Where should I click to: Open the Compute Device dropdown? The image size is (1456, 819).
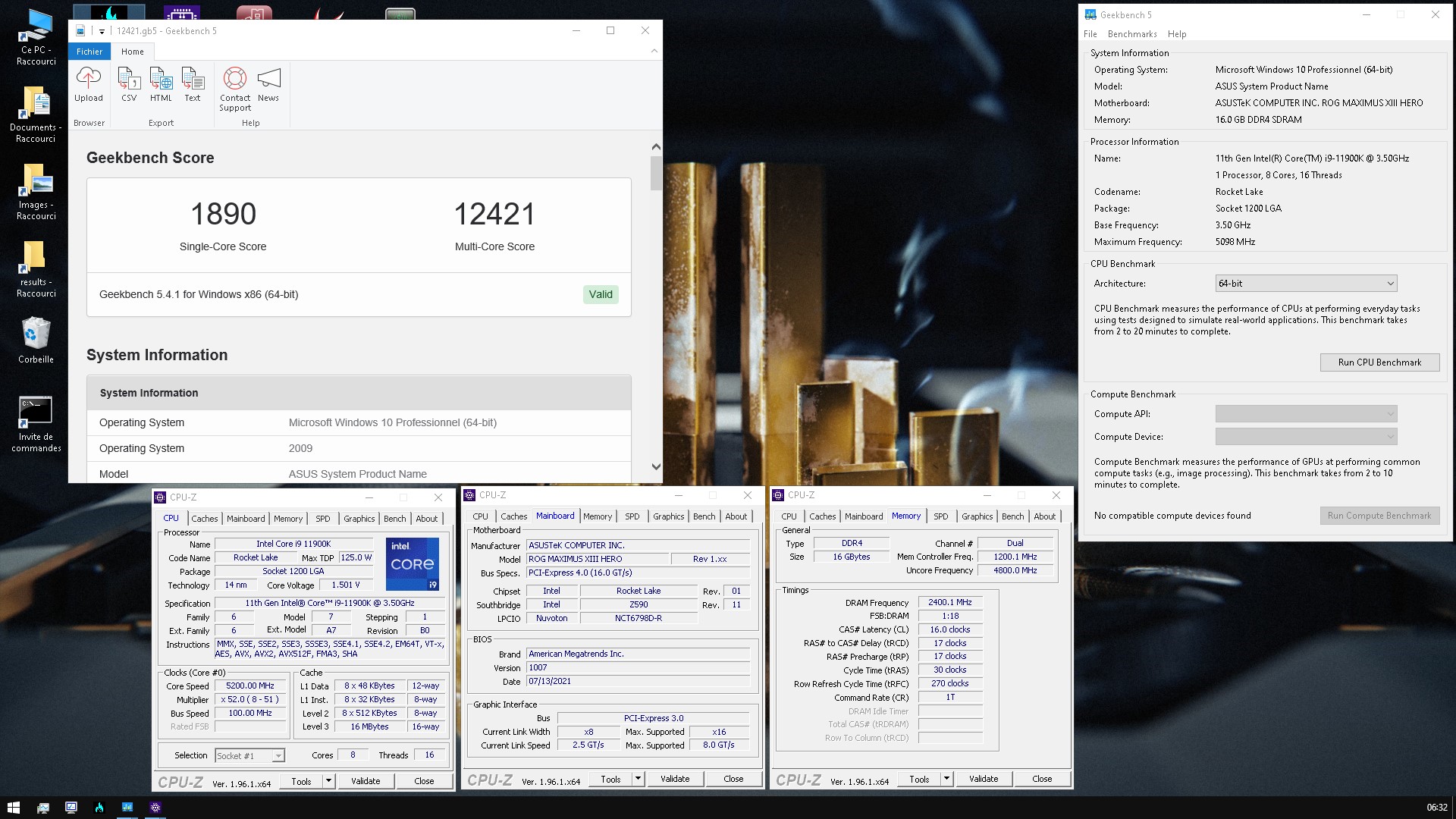click(1306, 437)
